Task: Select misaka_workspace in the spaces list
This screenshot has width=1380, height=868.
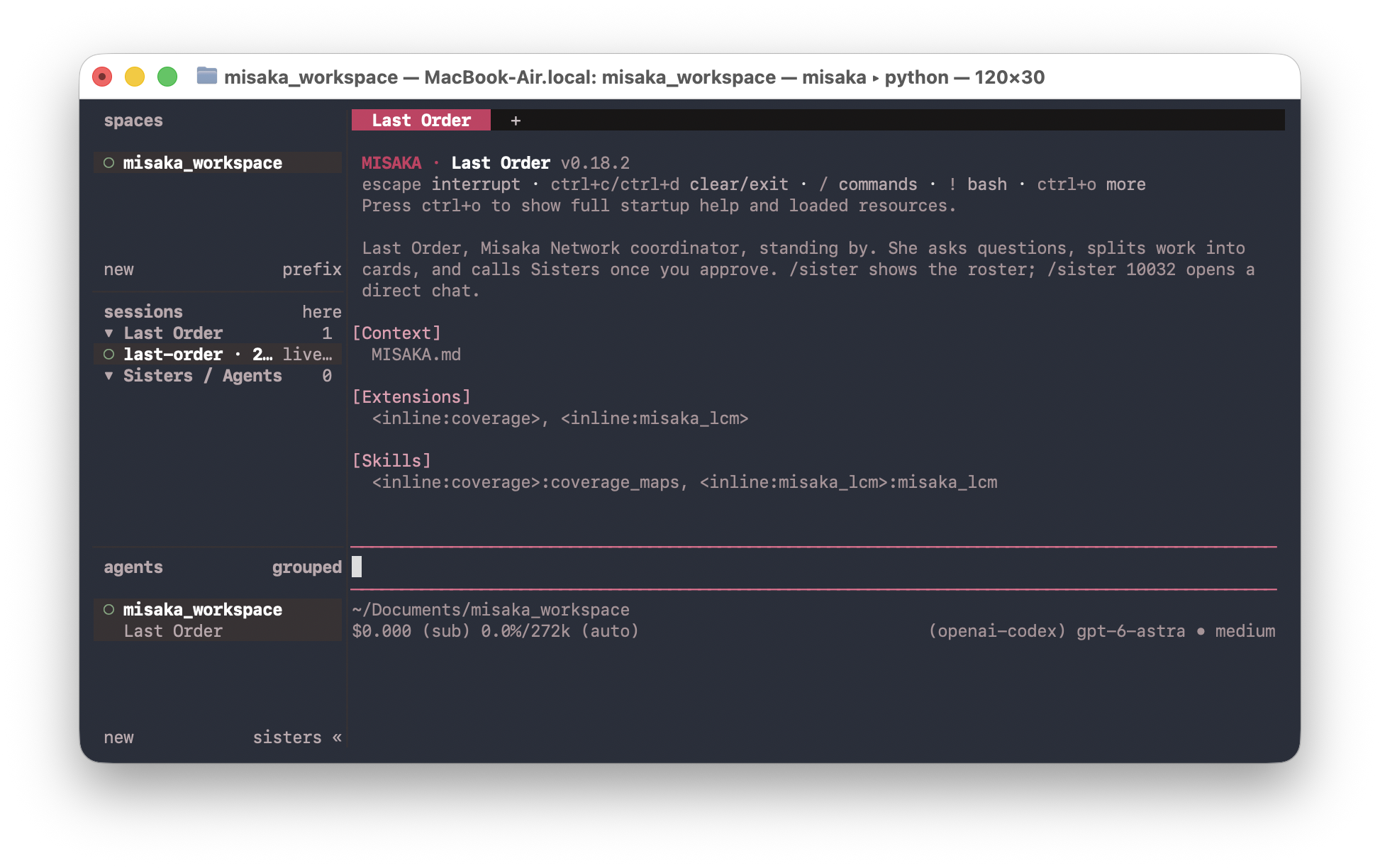Action: coord(217,163)
